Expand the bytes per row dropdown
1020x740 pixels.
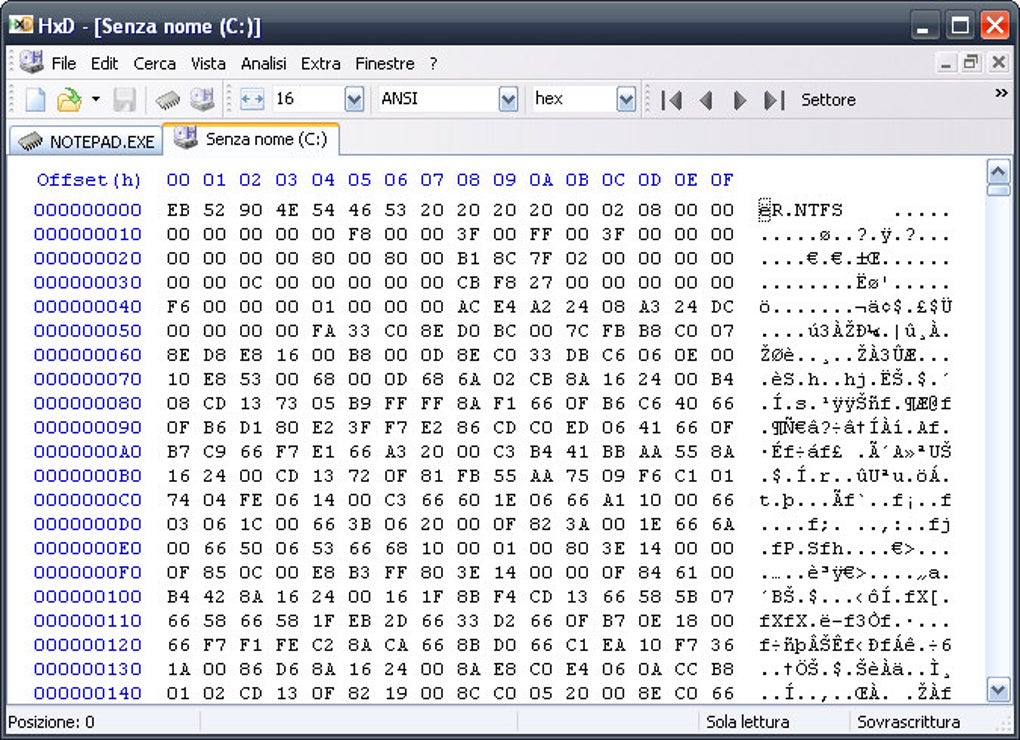[x=354, y=99]
